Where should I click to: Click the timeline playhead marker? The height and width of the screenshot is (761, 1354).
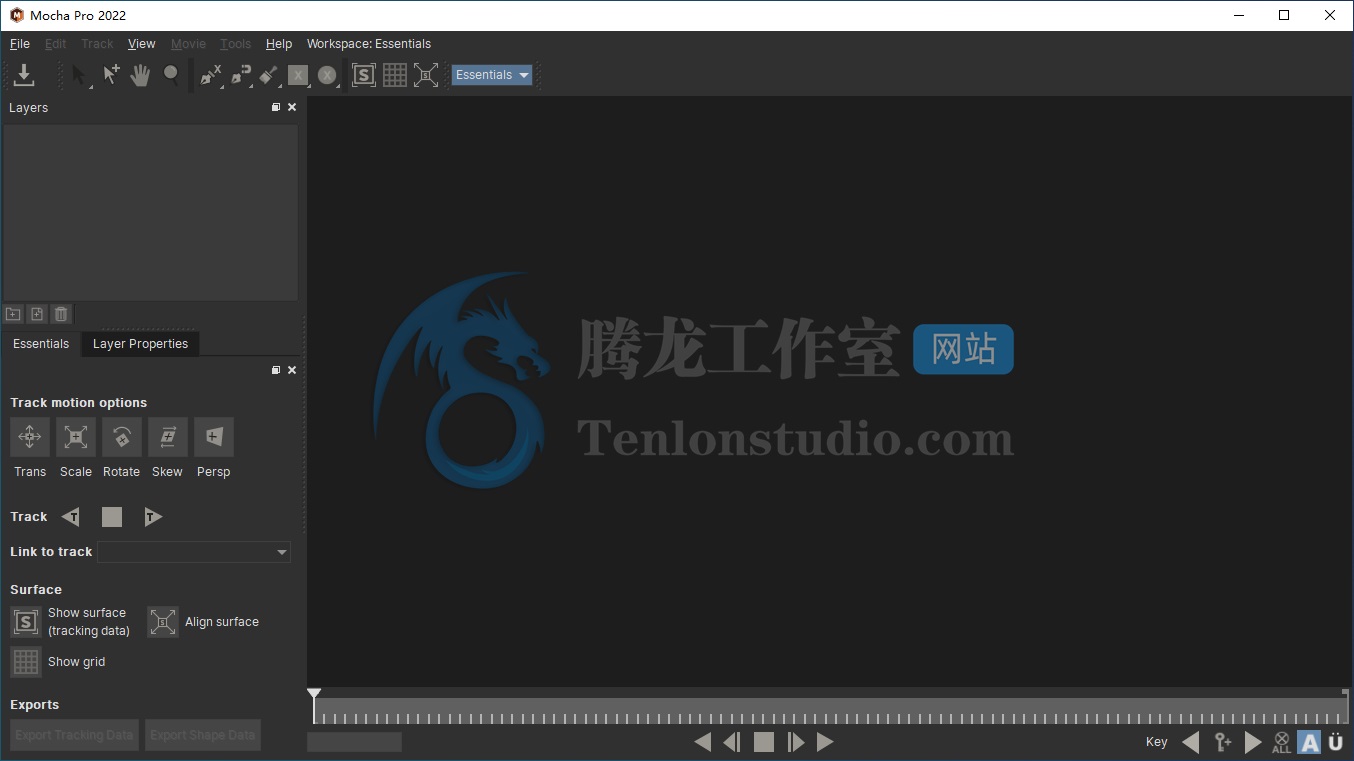coord(314,693)
